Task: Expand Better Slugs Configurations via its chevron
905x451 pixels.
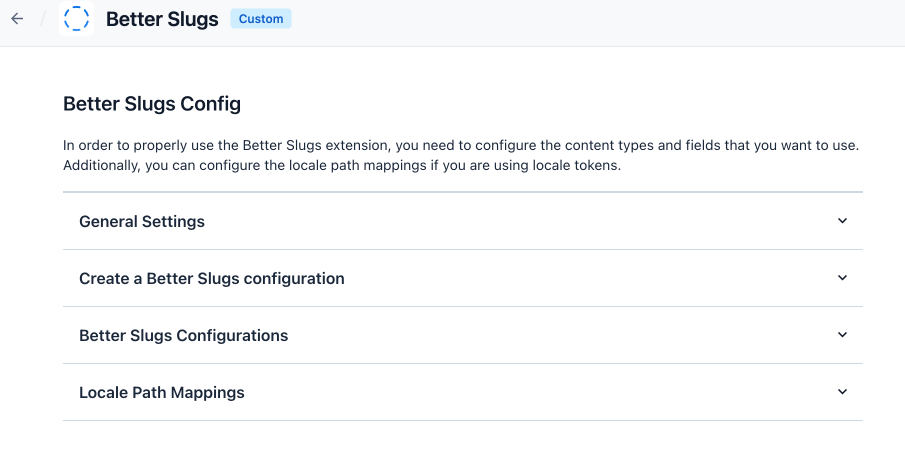Action: [842, 335]
